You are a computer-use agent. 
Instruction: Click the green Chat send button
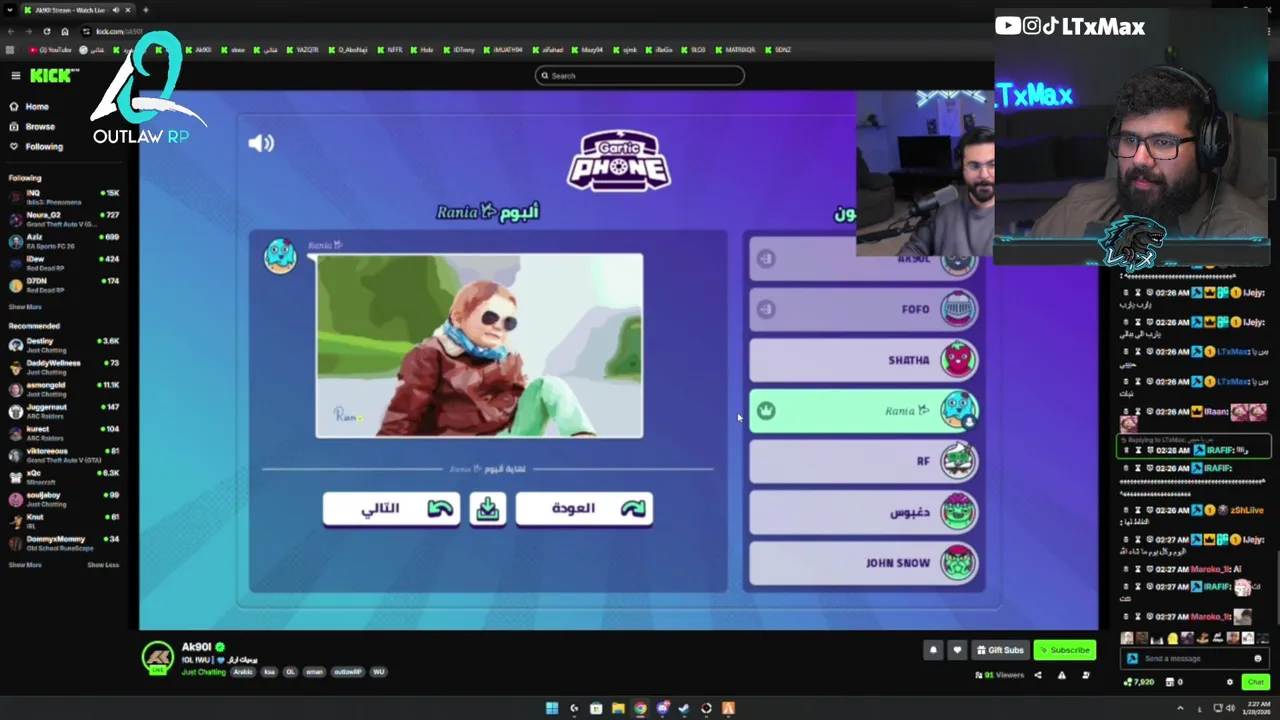[1256, 682]
